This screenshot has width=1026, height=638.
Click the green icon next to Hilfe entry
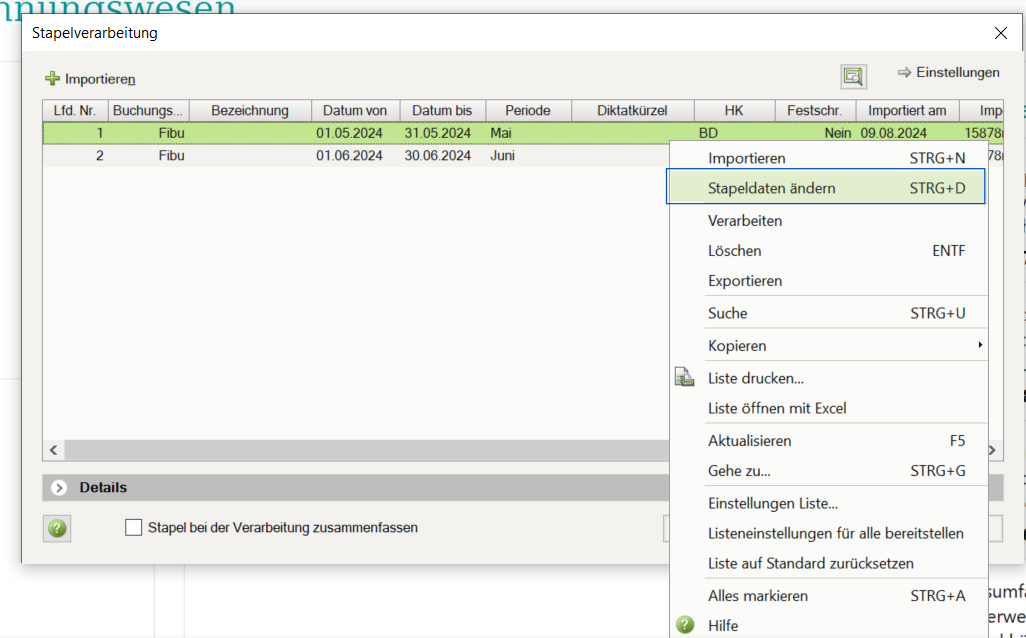pyautogui.click(x=685, y=623)
